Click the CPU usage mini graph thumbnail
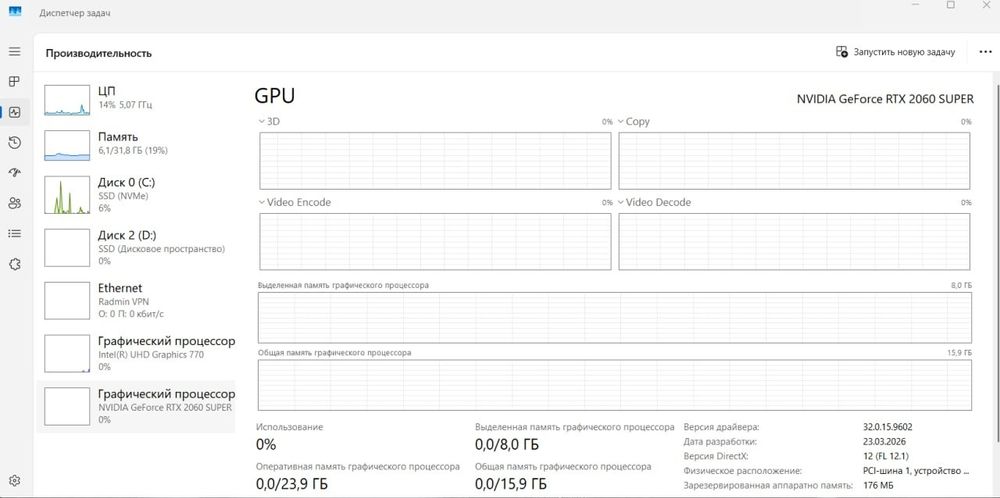 67,101
